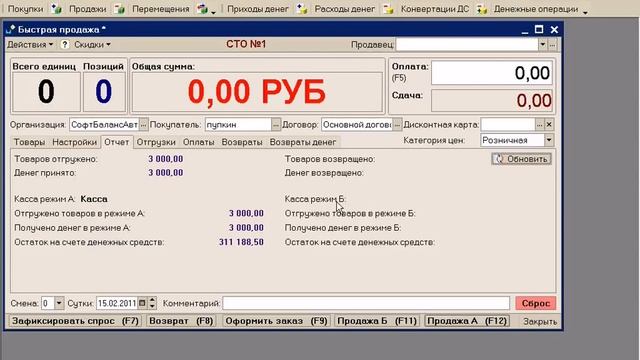This screenshot has height=360, width=640.
Task: Click the Комментарий text field
Action: tap(366, 303)
